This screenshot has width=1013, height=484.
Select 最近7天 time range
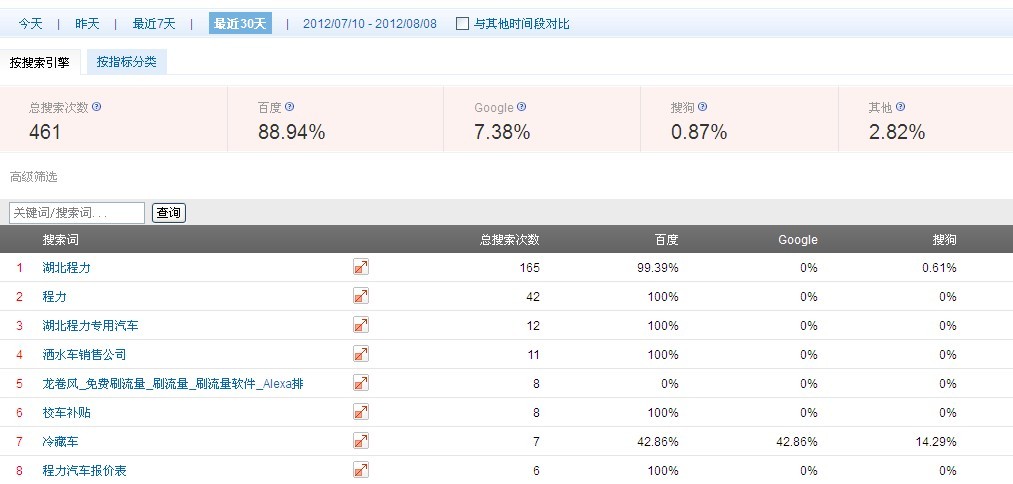coord(154,24)
